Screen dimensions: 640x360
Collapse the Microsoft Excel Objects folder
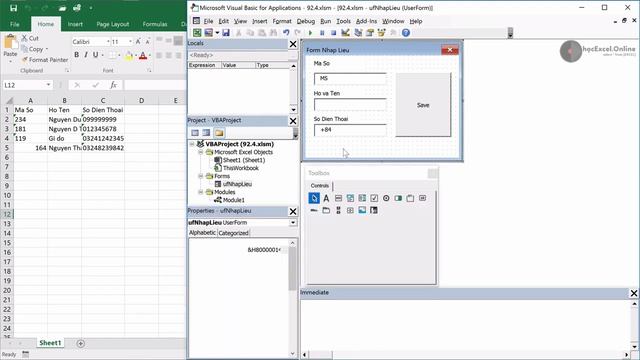coord(201,152)
